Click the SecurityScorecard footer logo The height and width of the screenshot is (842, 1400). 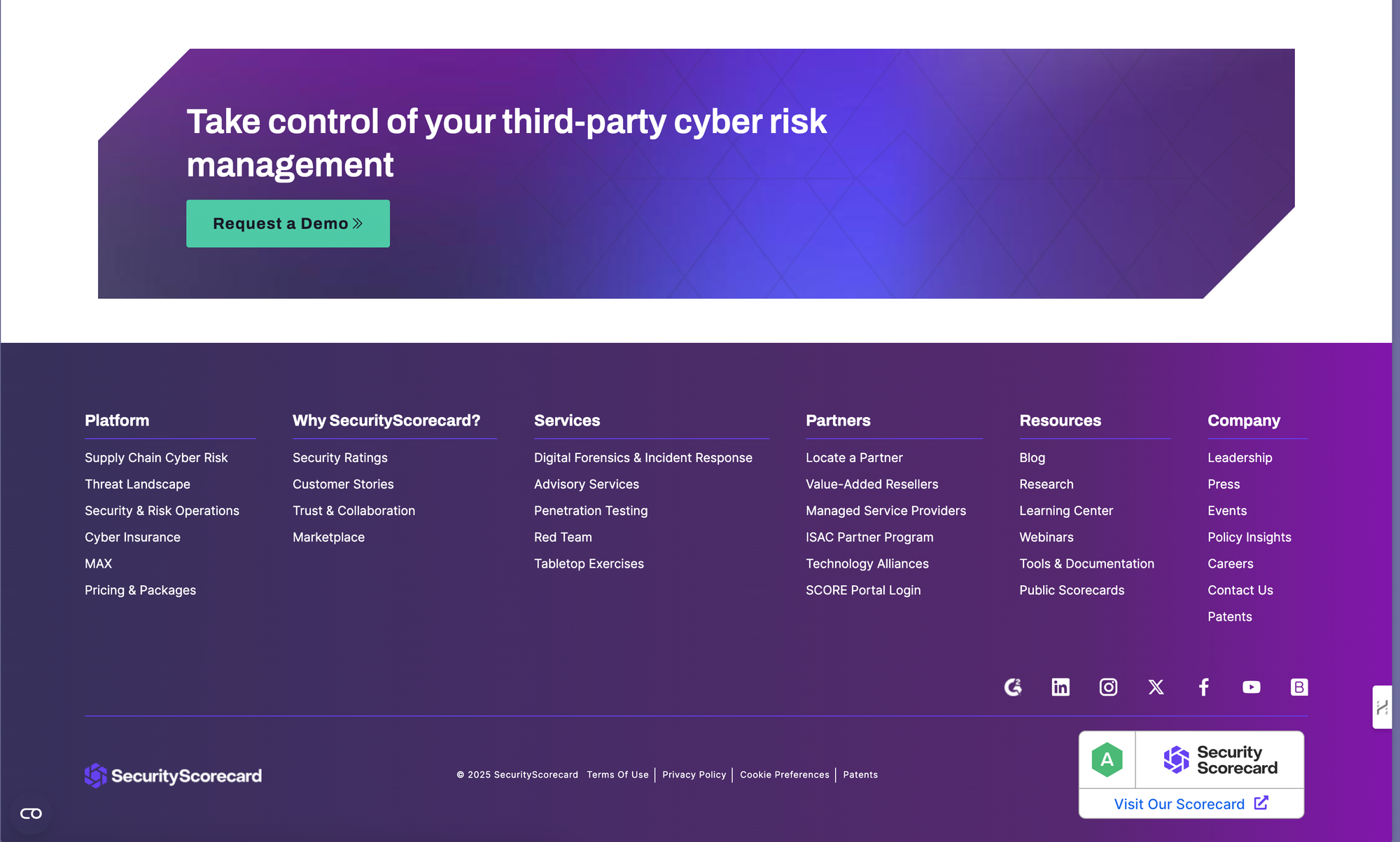[173, 776]
